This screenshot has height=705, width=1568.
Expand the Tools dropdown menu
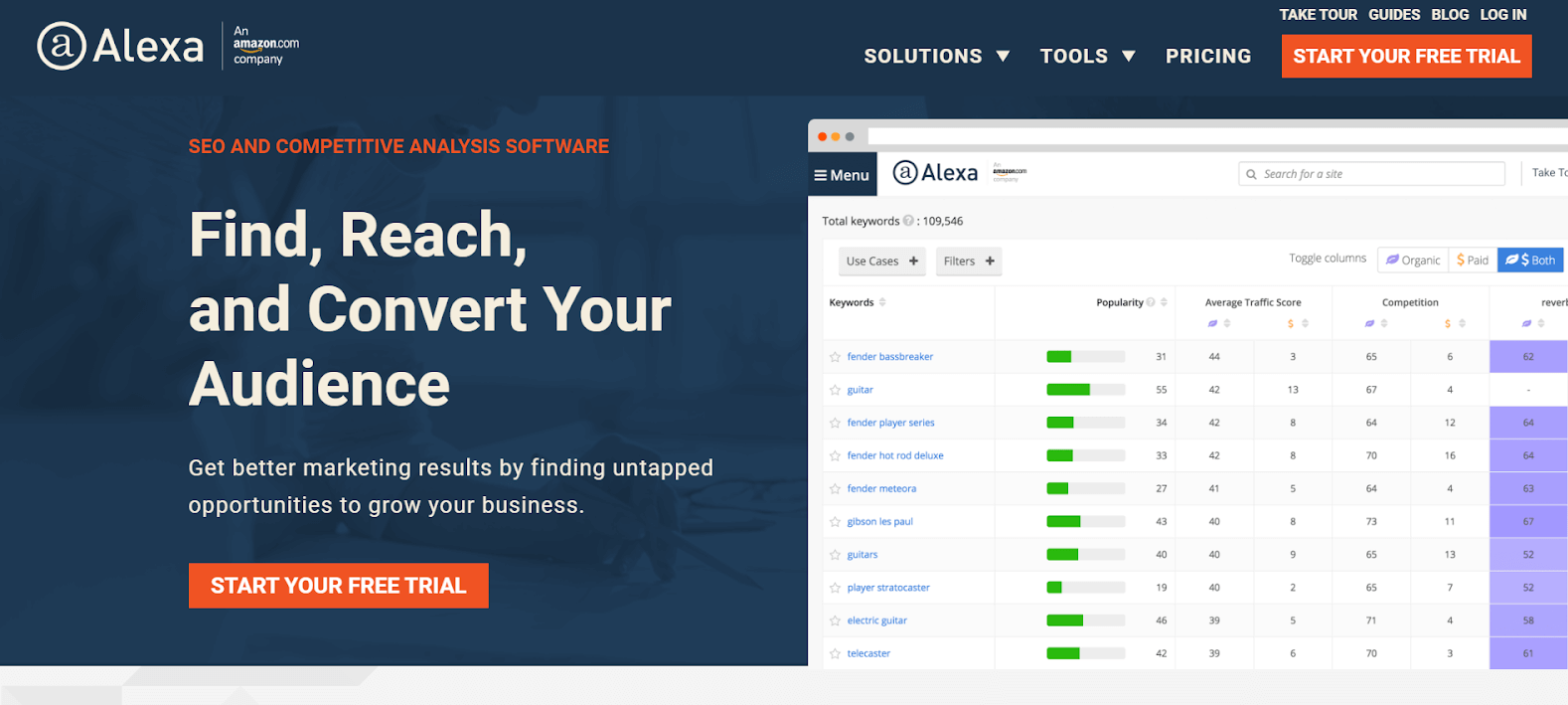click(1087, 57)
